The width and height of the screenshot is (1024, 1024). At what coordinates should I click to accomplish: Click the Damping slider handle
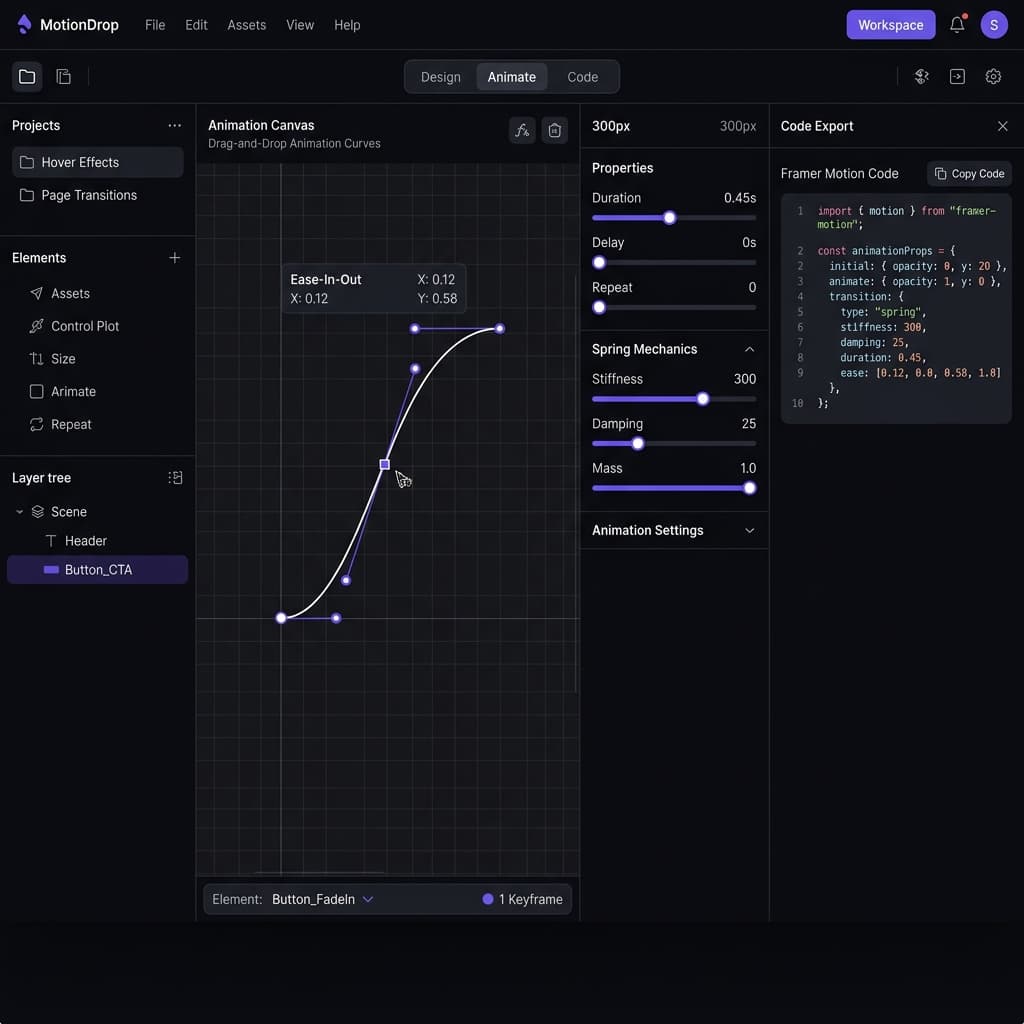point(638,444)
